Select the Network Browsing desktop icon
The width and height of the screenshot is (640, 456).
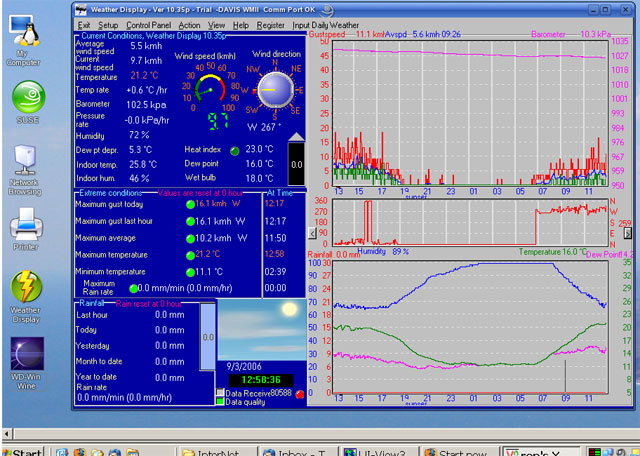point(25,169)
